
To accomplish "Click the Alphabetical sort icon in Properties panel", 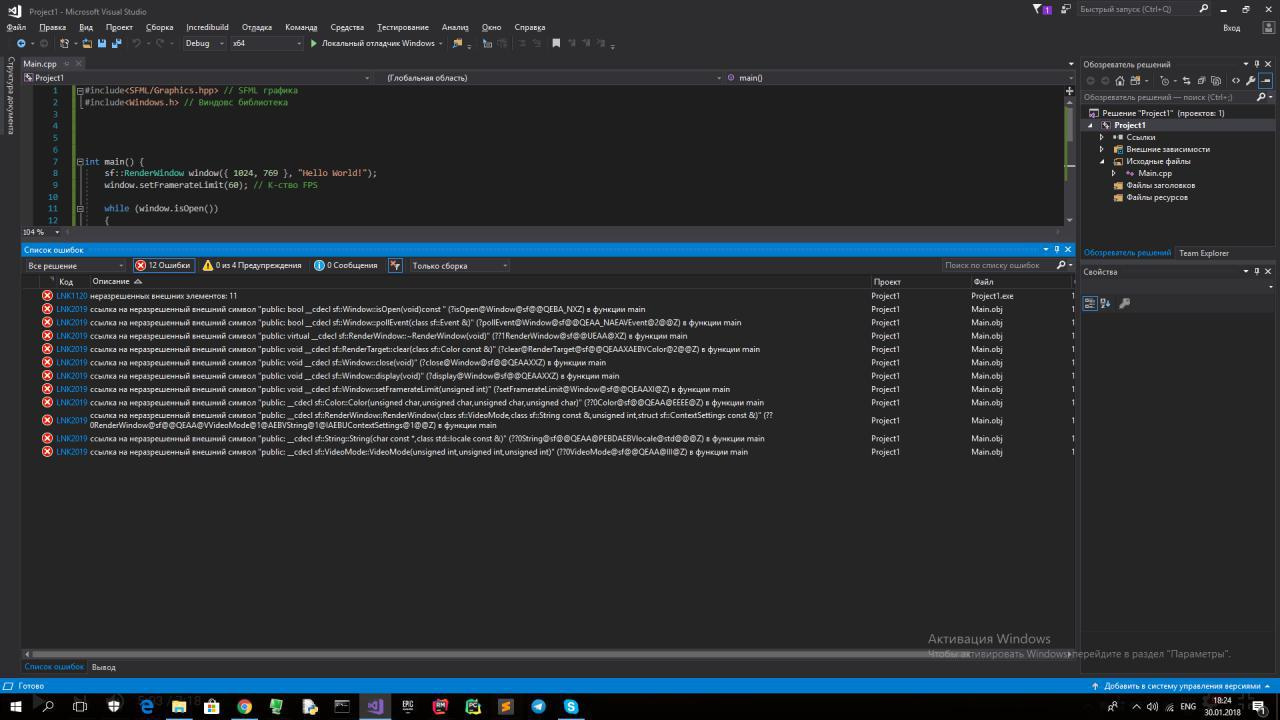I will [x=1105, y=303].
